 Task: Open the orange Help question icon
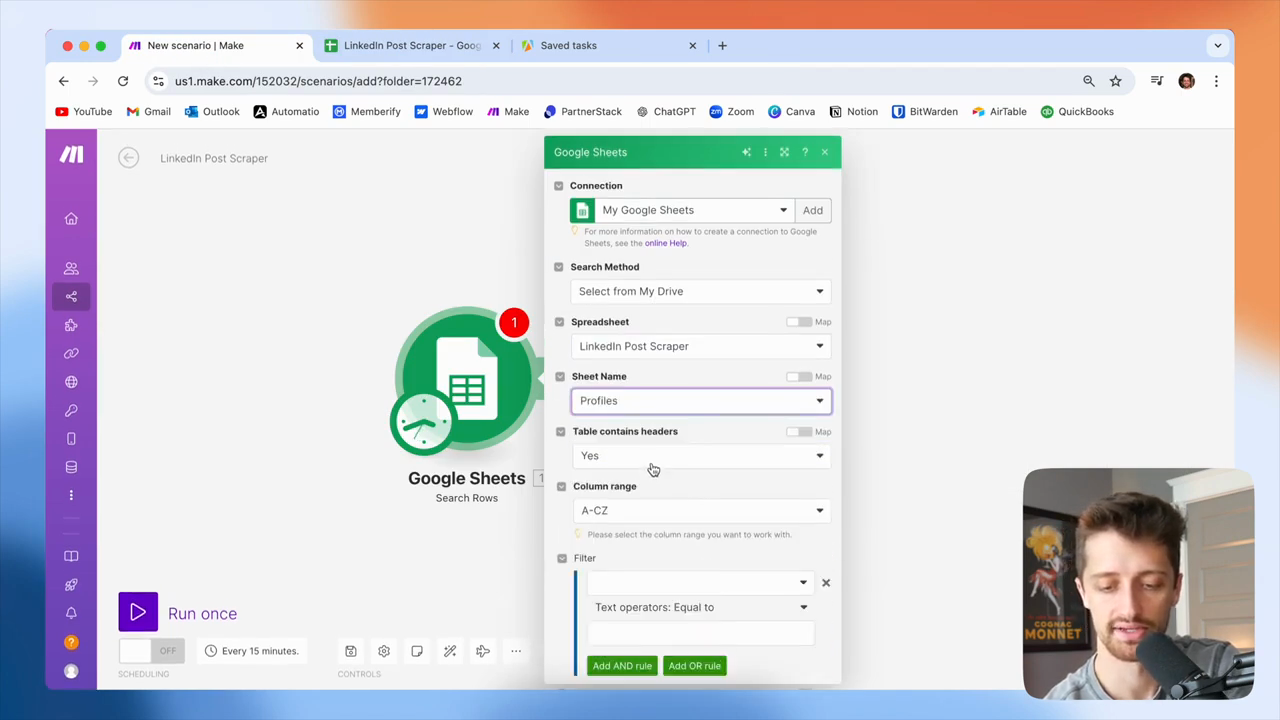[x=71, y=642]
